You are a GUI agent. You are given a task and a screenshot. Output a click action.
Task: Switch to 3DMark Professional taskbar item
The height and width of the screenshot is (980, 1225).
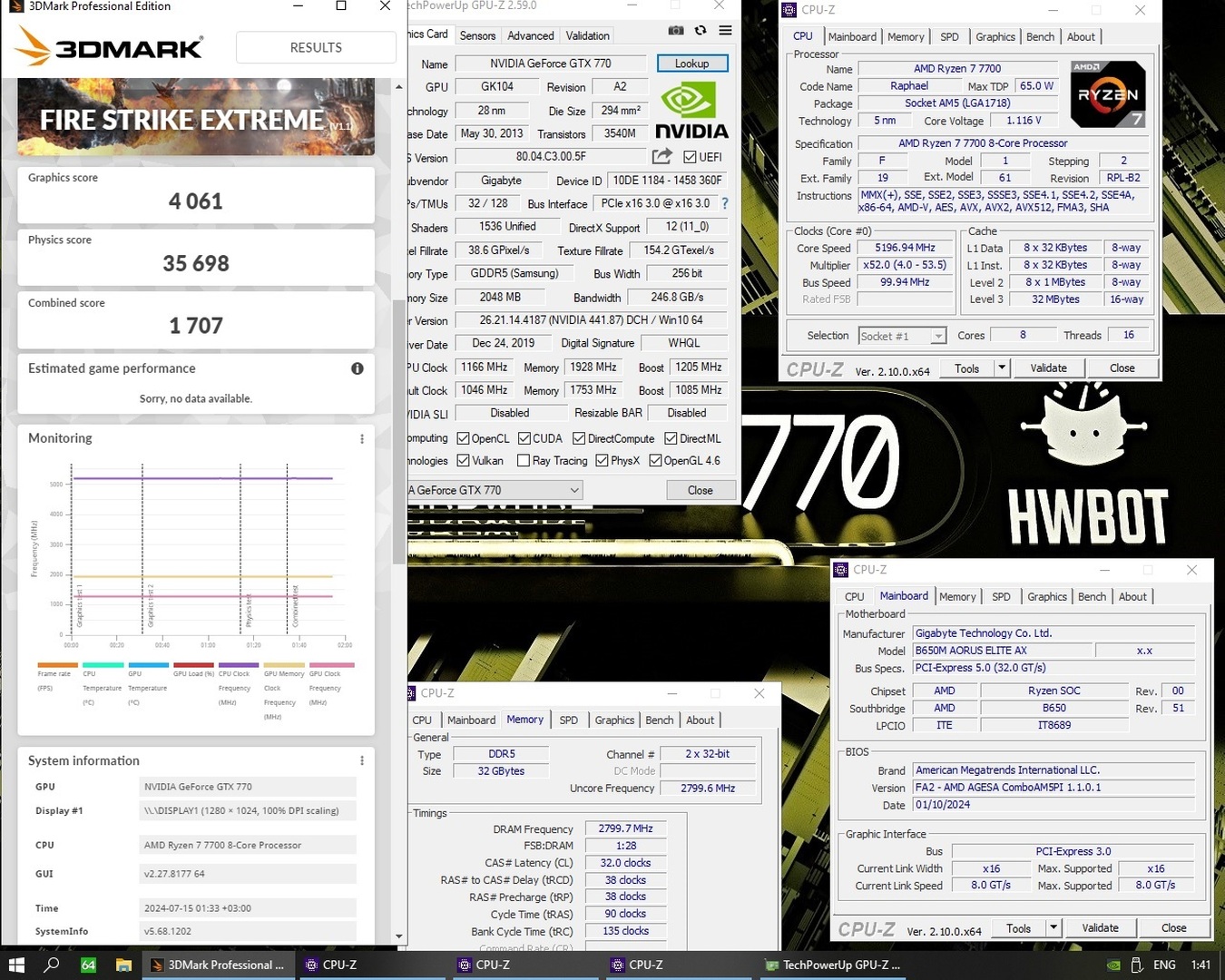point(218,965)
